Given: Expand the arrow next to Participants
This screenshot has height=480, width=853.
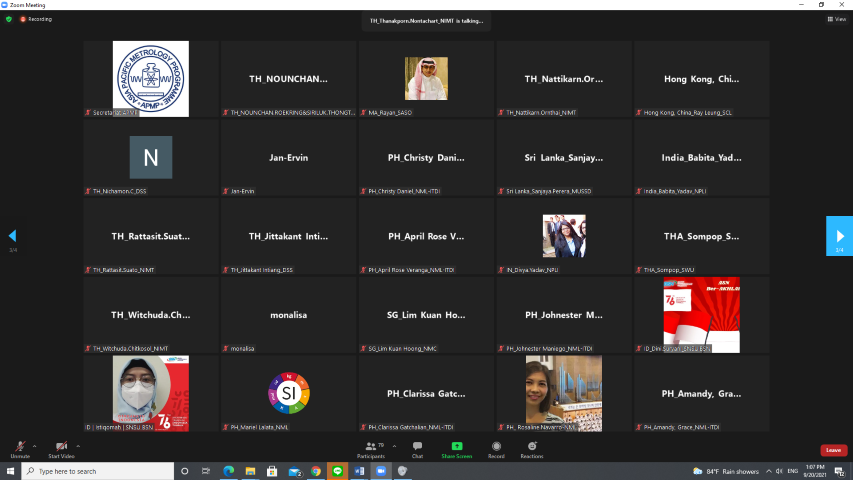Looking at the screenshot, I should (x=394, y=445).
